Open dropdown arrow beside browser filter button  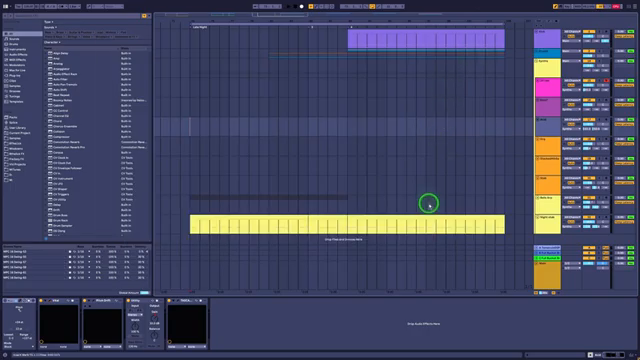tap(149, 16)
